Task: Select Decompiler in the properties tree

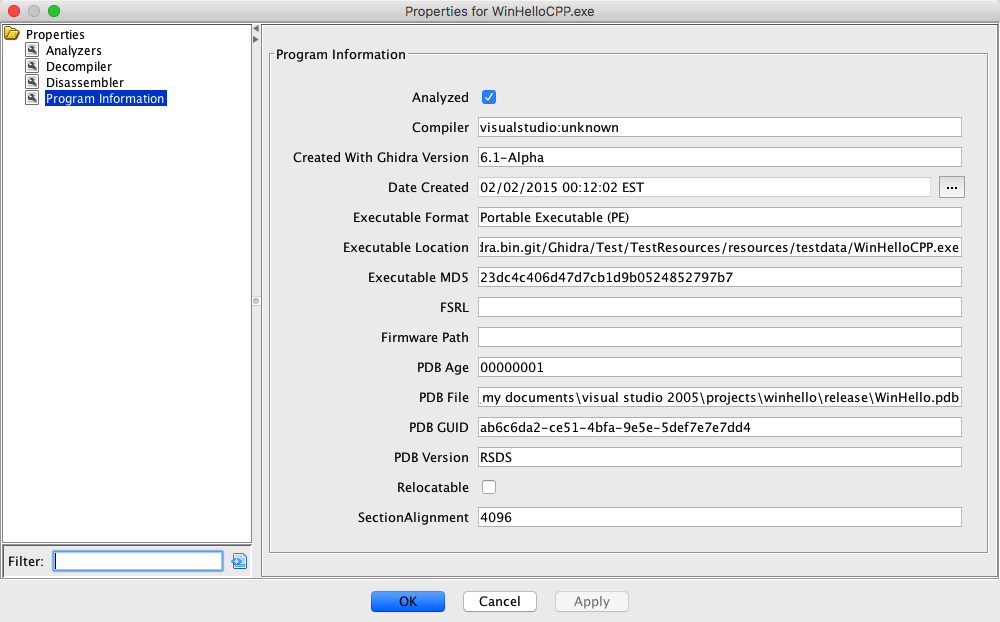Action: (78, 66)
